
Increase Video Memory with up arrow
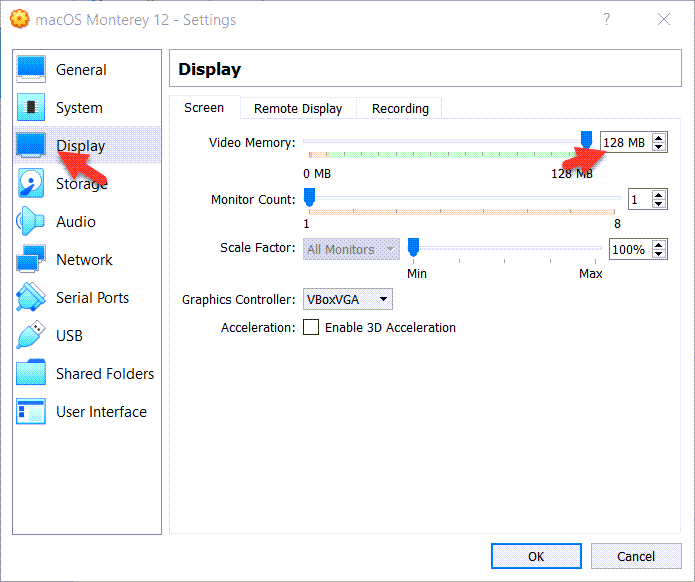[658, 139]
